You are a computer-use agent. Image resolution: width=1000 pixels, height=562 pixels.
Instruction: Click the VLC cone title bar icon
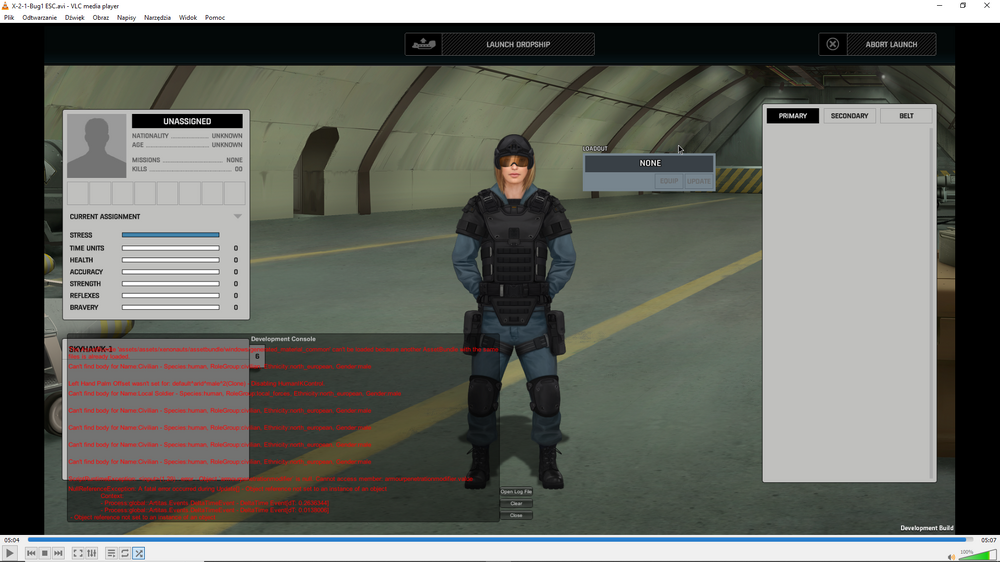[6, 6]
